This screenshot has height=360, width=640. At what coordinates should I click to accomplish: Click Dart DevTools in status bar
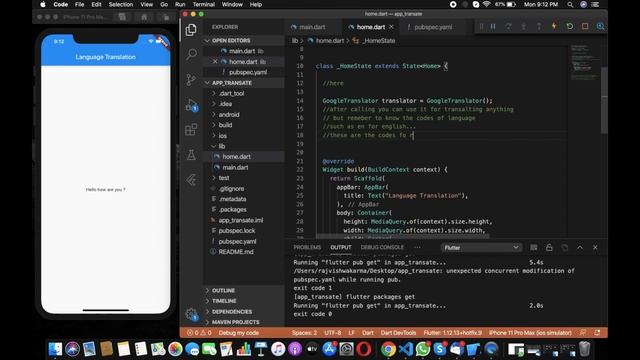click(x=398, y=333)
